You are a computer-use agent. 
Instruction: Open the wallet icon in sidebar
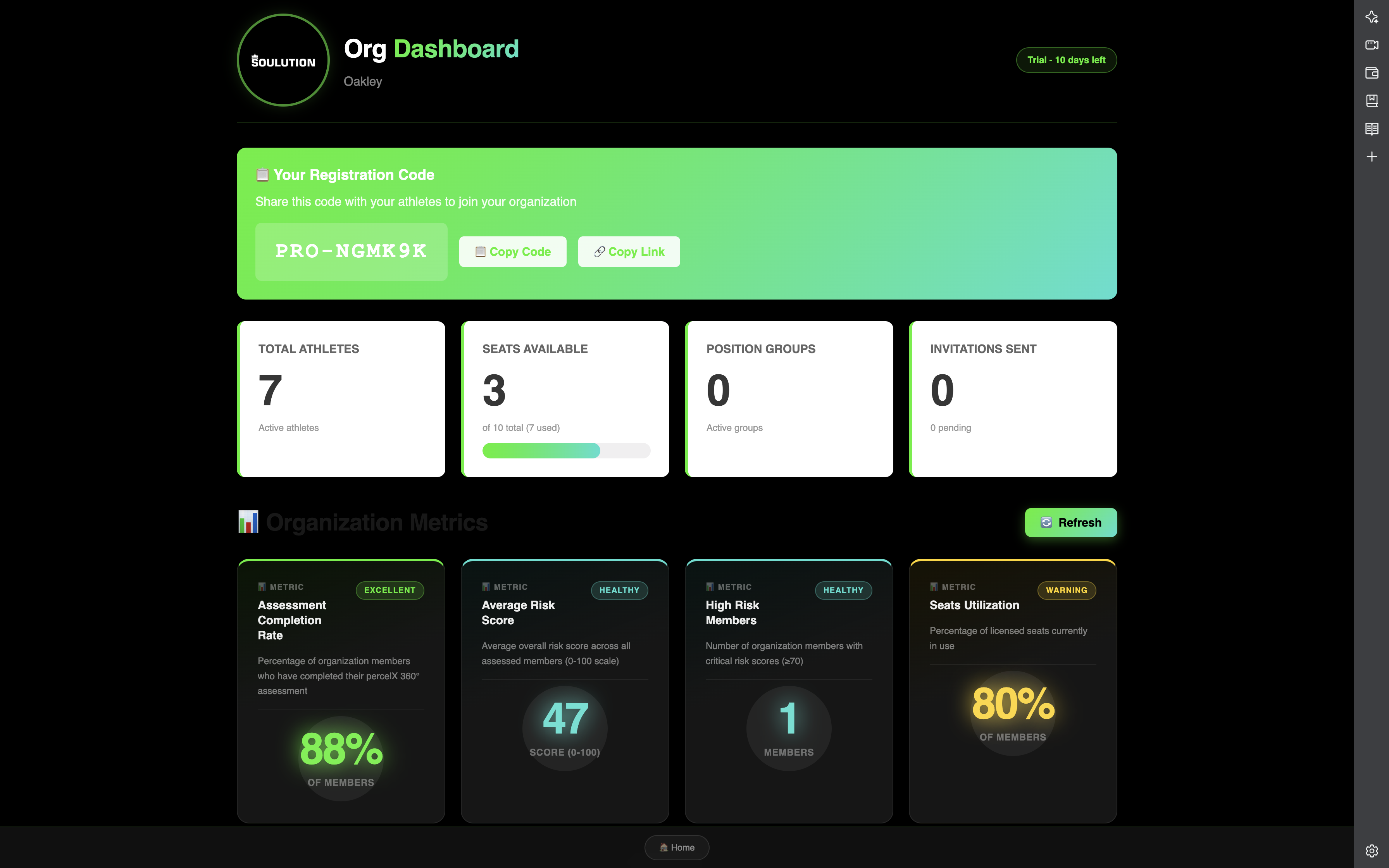point(1371,73)
